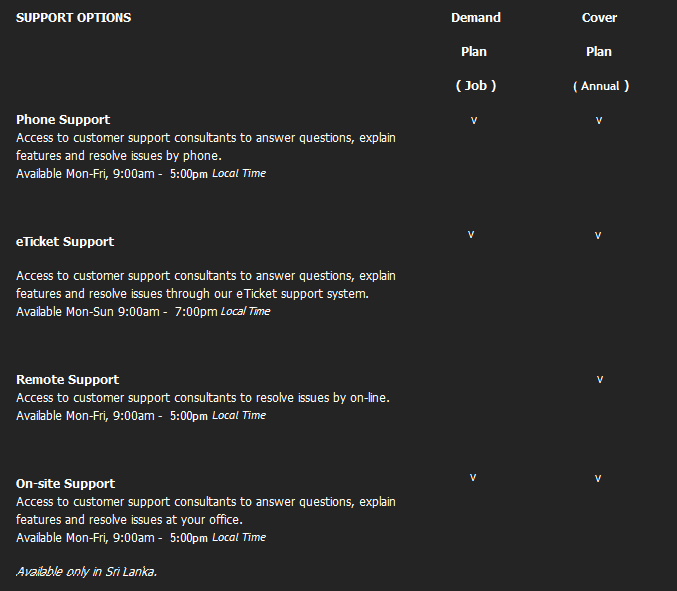
Task: Click Local Time under Phone Support
Action: coord(239,173)
